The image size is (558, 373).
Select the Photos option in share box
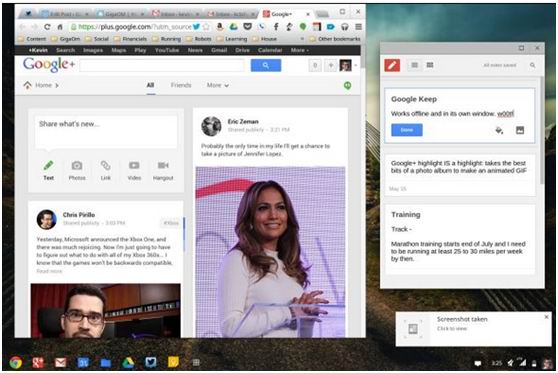pyautogui.click(x=77, y=170)
